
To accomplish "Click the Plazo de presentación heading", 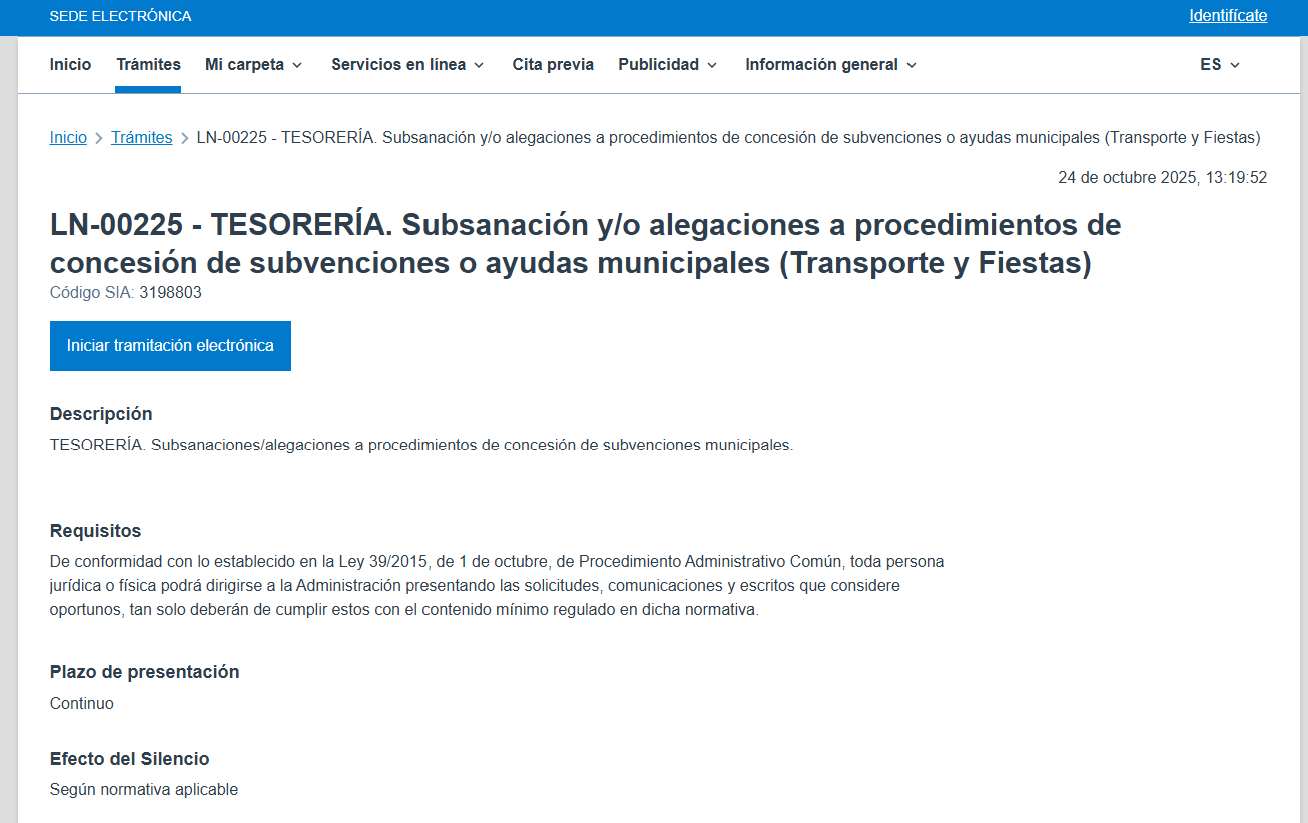I will pyautogui.click(x=144, y=672).
